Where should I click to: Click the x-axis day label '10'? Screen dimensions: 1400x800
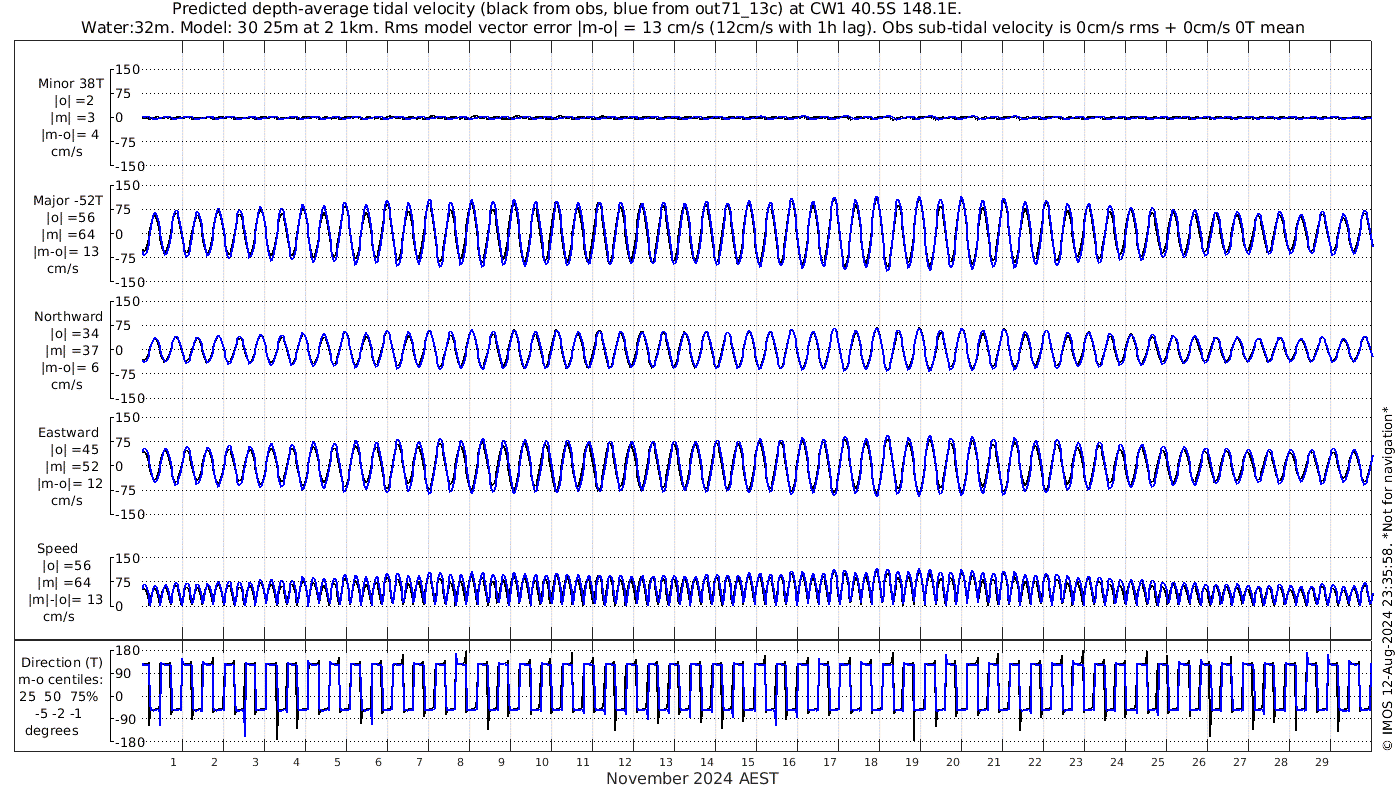(x=542, y=762)
